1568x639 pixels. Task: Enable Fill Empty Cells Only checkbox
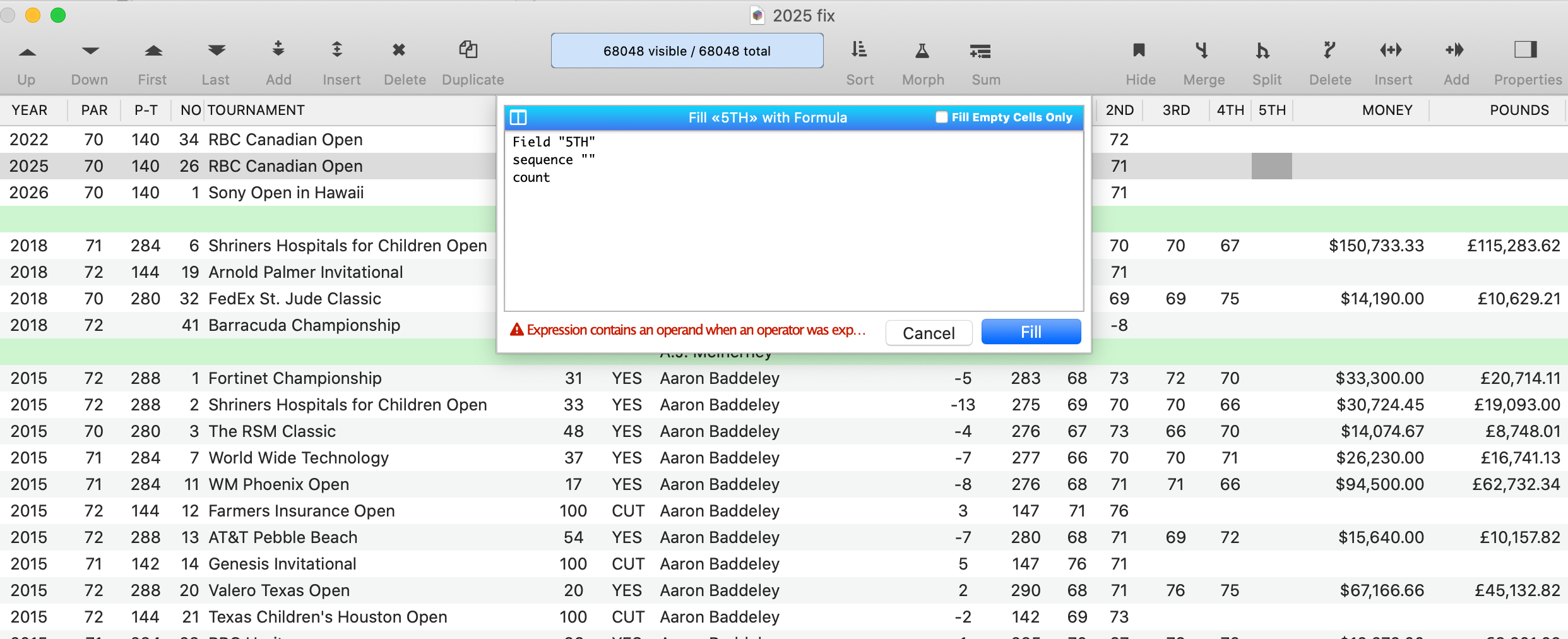click(x=941, y=117)
